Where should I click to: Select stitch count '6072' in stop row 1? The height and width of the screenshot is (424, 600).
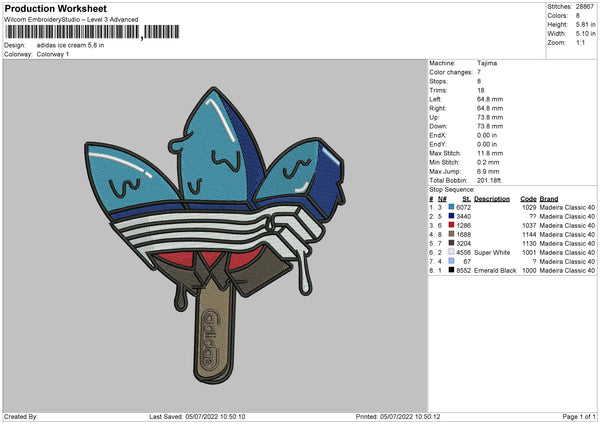click(463, 207)
